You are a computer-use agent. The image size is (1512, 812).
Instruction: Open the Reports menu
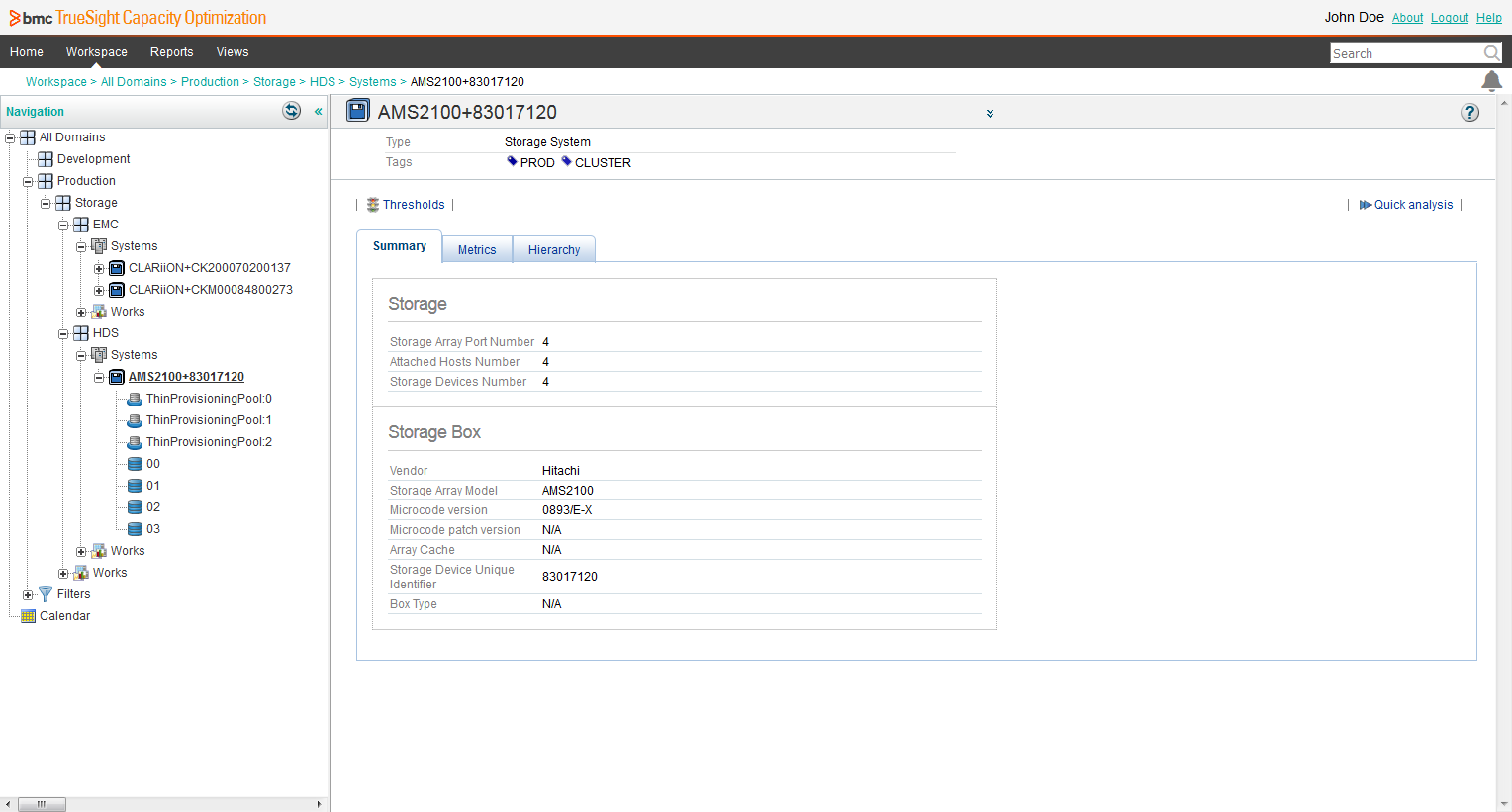pyautogui.click(x=172, y=52)
